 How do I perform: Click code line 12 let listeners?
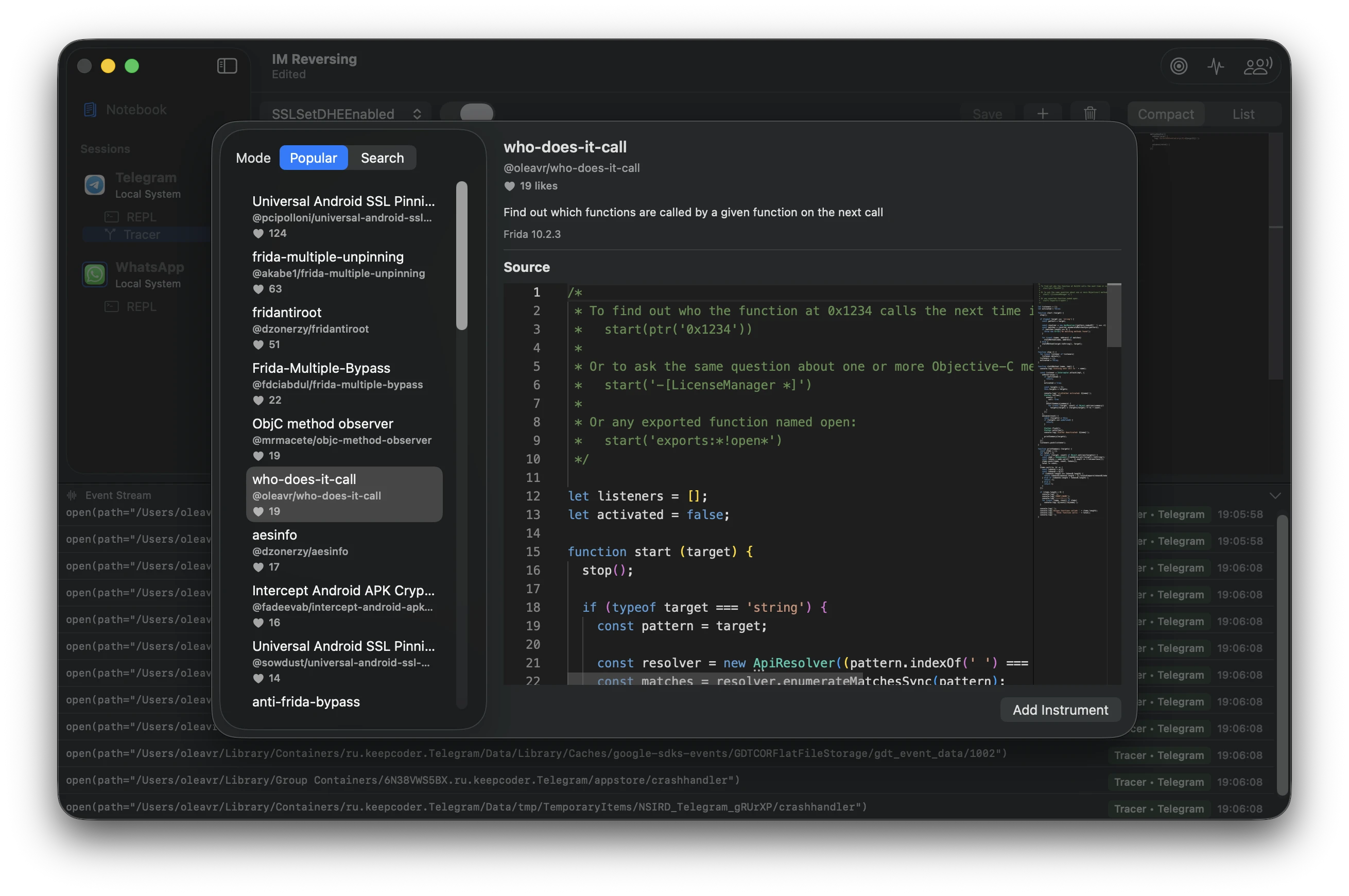637,496
